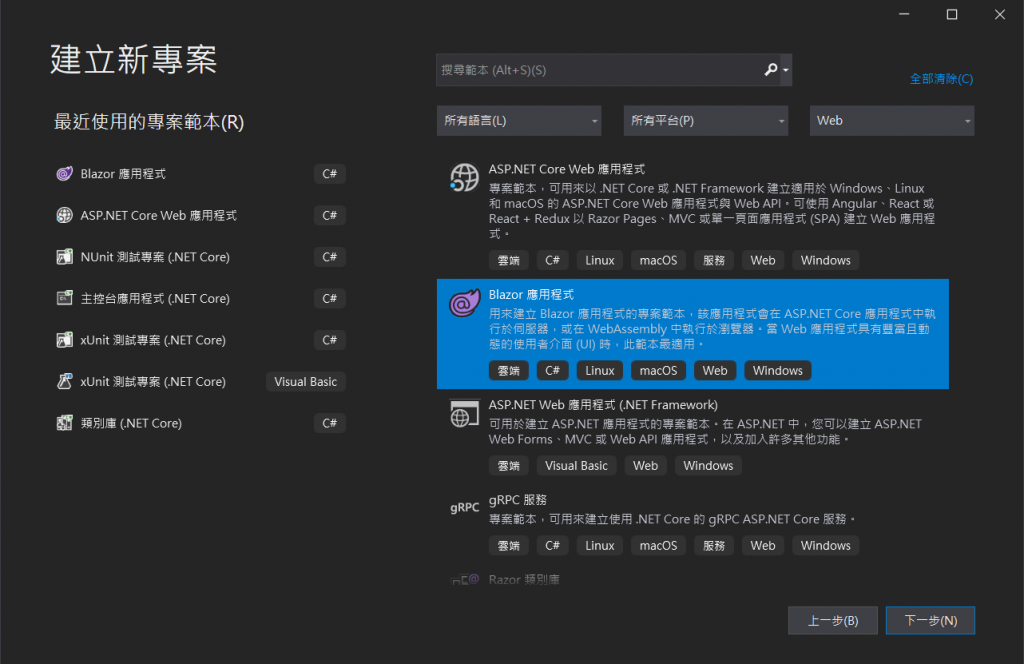The image size is (1024, 664).
Task: Select recent ASP.NET Core Web application
Action: tap(200, 215)
